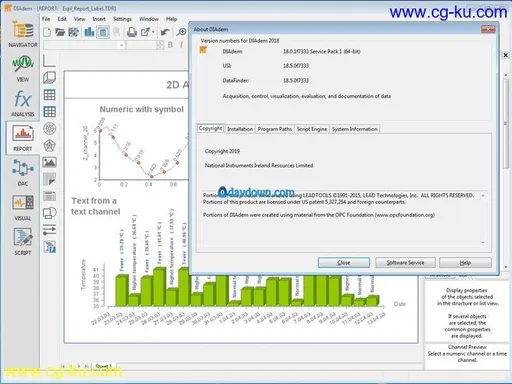Expand the export icon dropdown arrow
Image resolution: width=512 pixels, height=384 pixels.
(x=153, y=32)
